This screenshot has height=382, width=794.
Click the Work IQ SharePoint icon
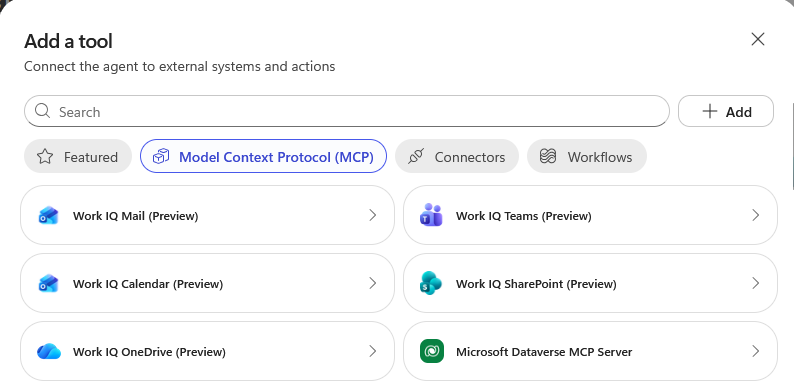[431, 283]
